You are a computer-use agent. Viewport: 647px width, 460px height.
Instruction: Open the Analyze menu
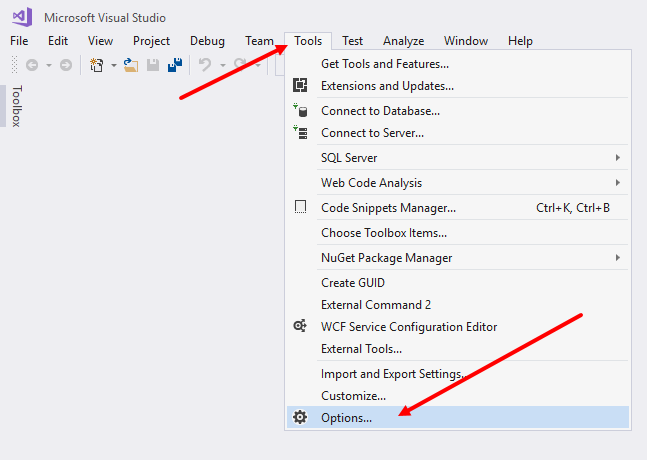pyautogui.click(x=403, y=41)
